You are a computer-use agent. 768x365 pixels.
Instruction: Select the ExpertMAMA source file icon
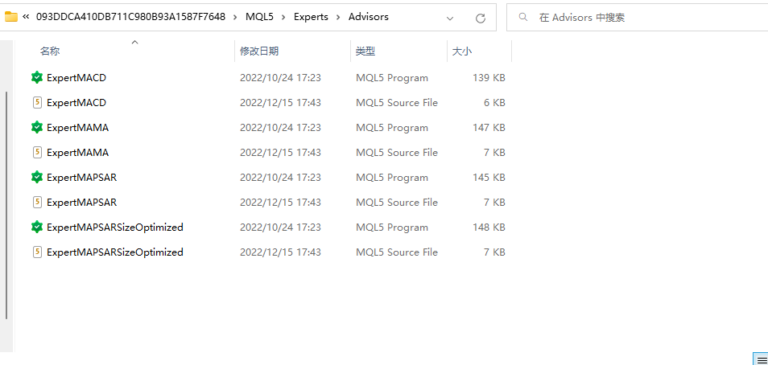click(37, 152)
